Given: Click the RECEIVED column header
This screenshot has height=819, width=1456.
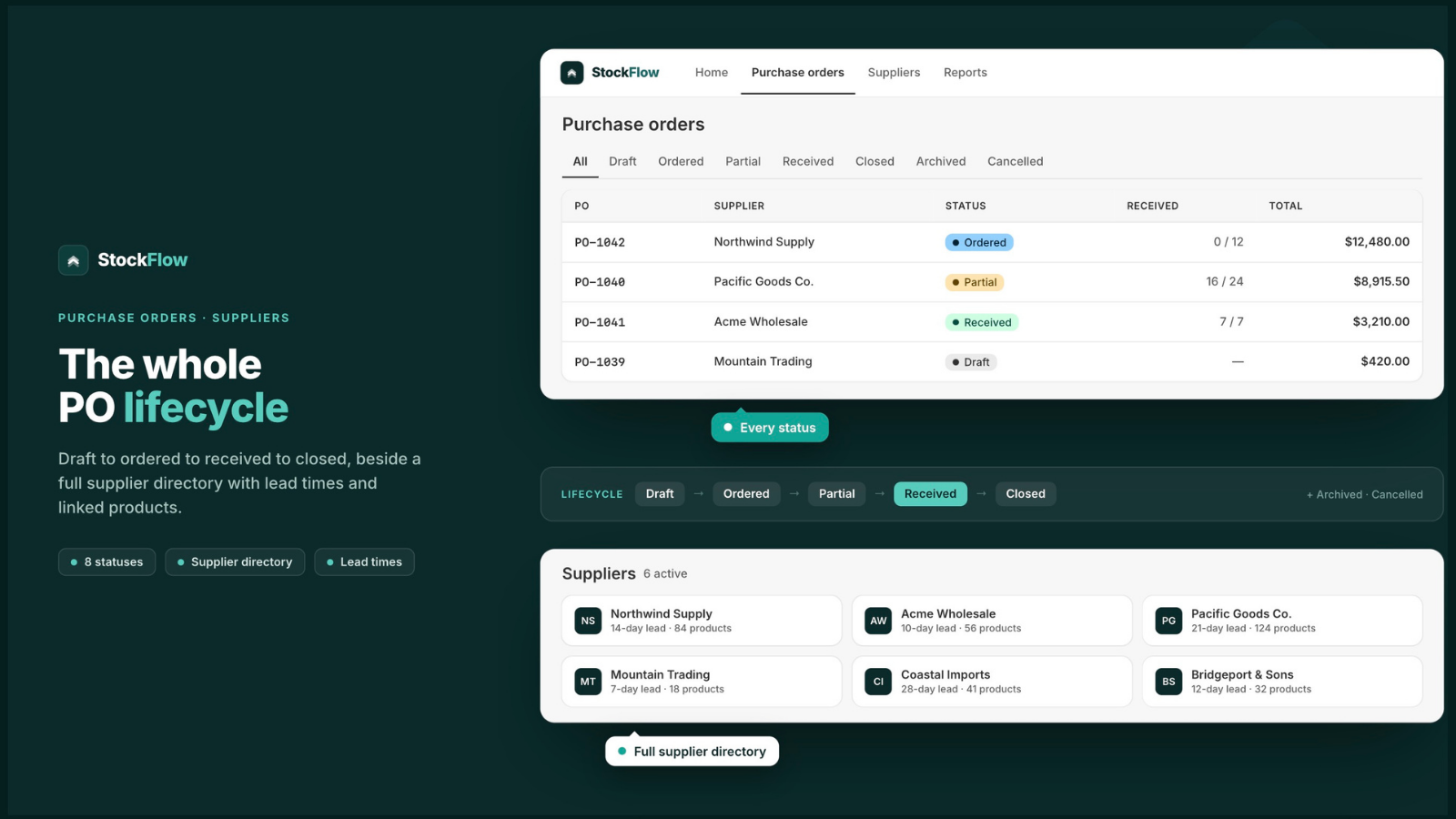Looking at the screenshot, I should 1152,207.
